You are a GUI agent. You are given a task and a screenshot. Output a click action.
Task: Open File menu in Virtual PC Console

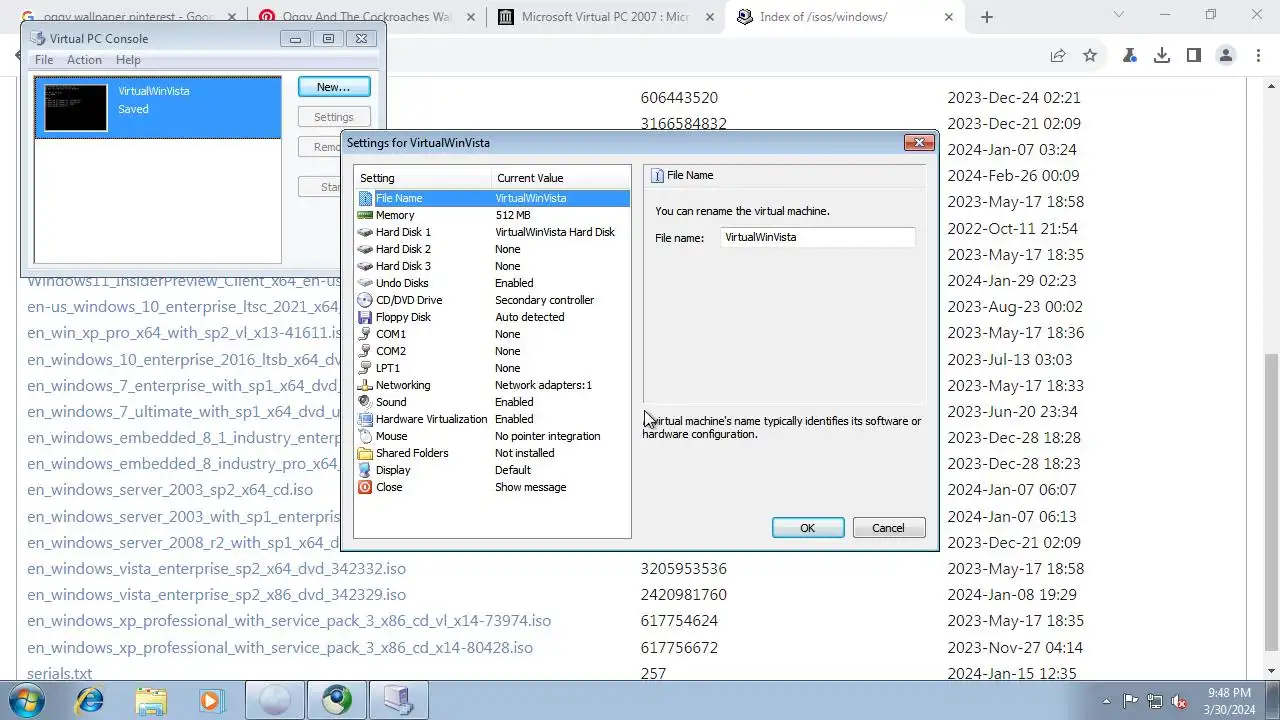44,60
